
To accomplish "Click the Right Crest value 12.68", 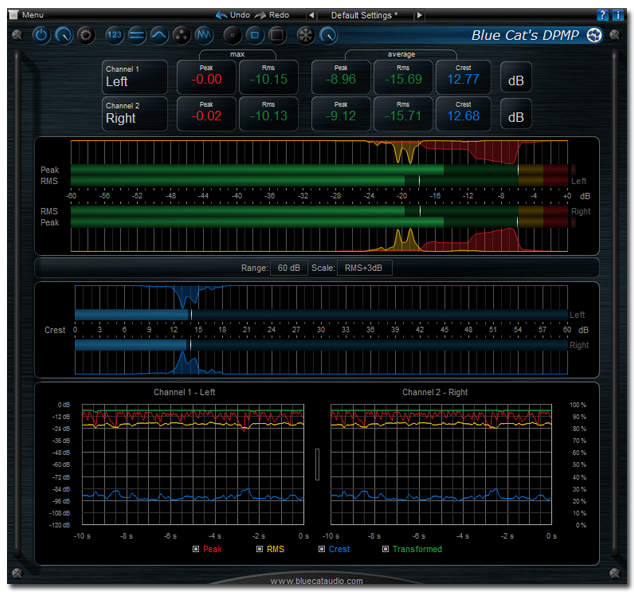I will tap(463, 116).
